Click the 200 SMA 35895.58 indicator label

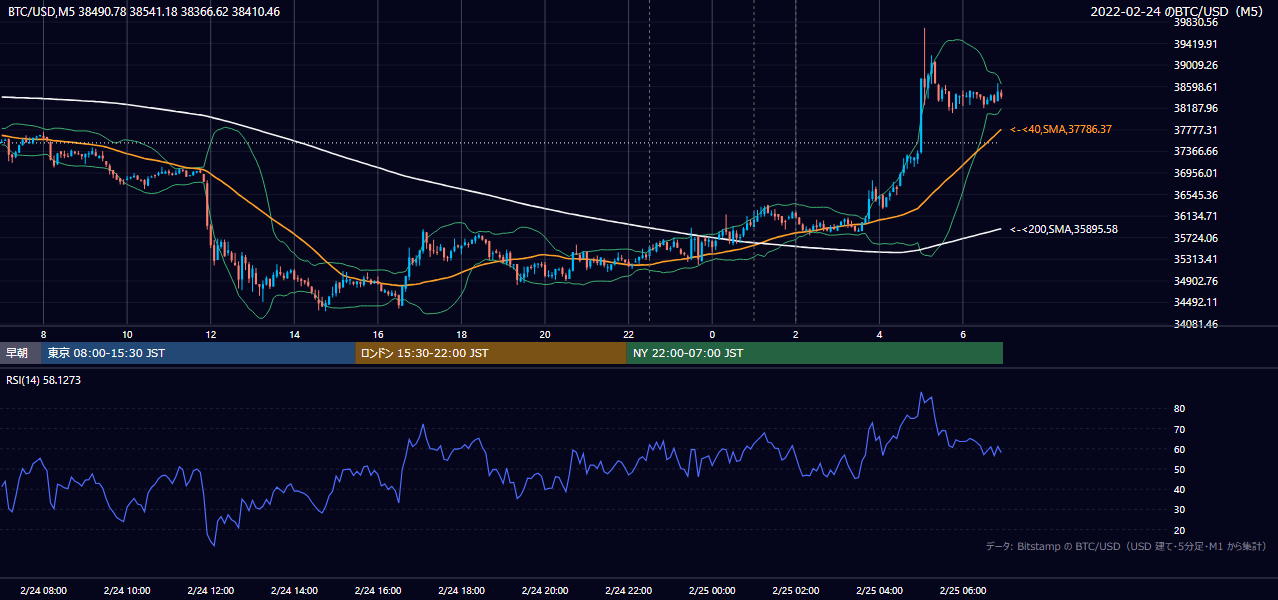(1063, 229)
